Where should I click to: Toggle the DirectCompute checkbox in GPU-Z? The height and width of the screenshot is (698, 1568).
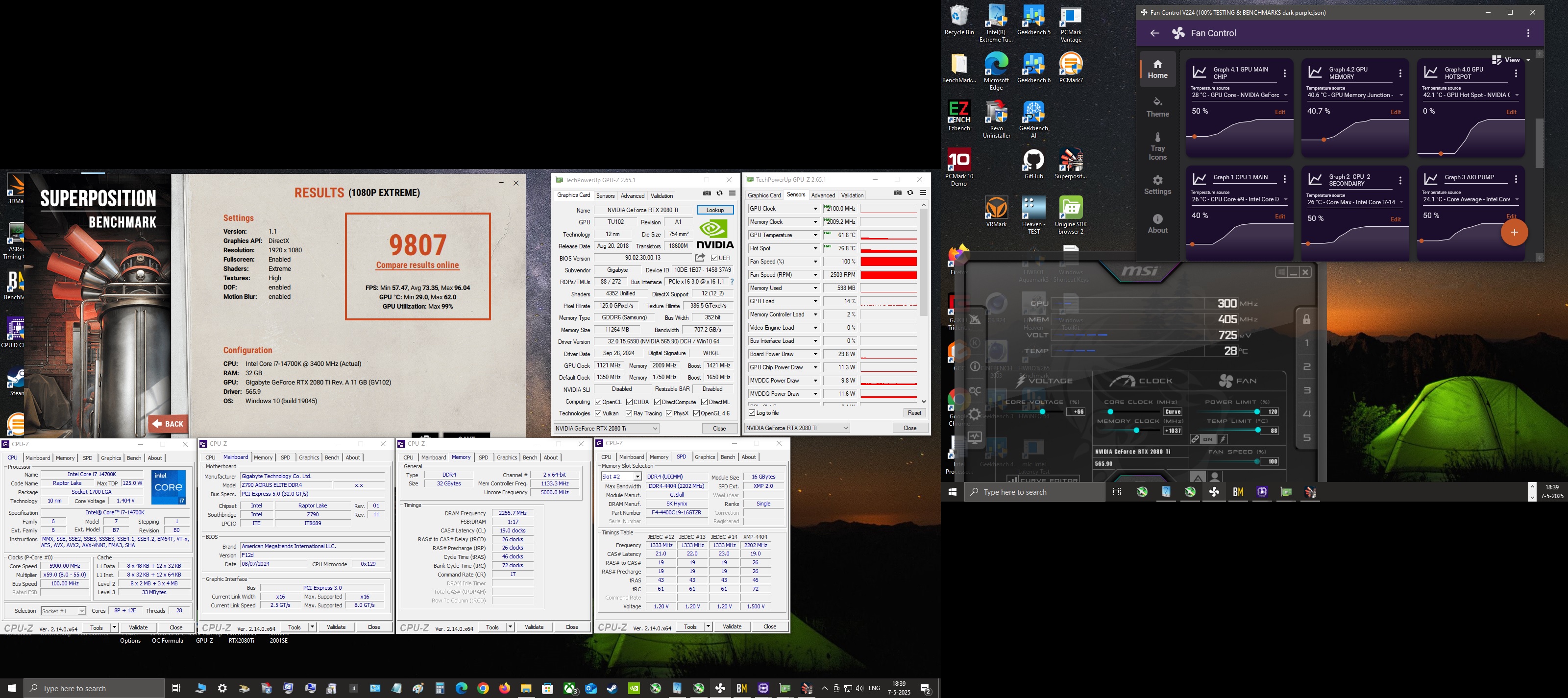point(658,402)
